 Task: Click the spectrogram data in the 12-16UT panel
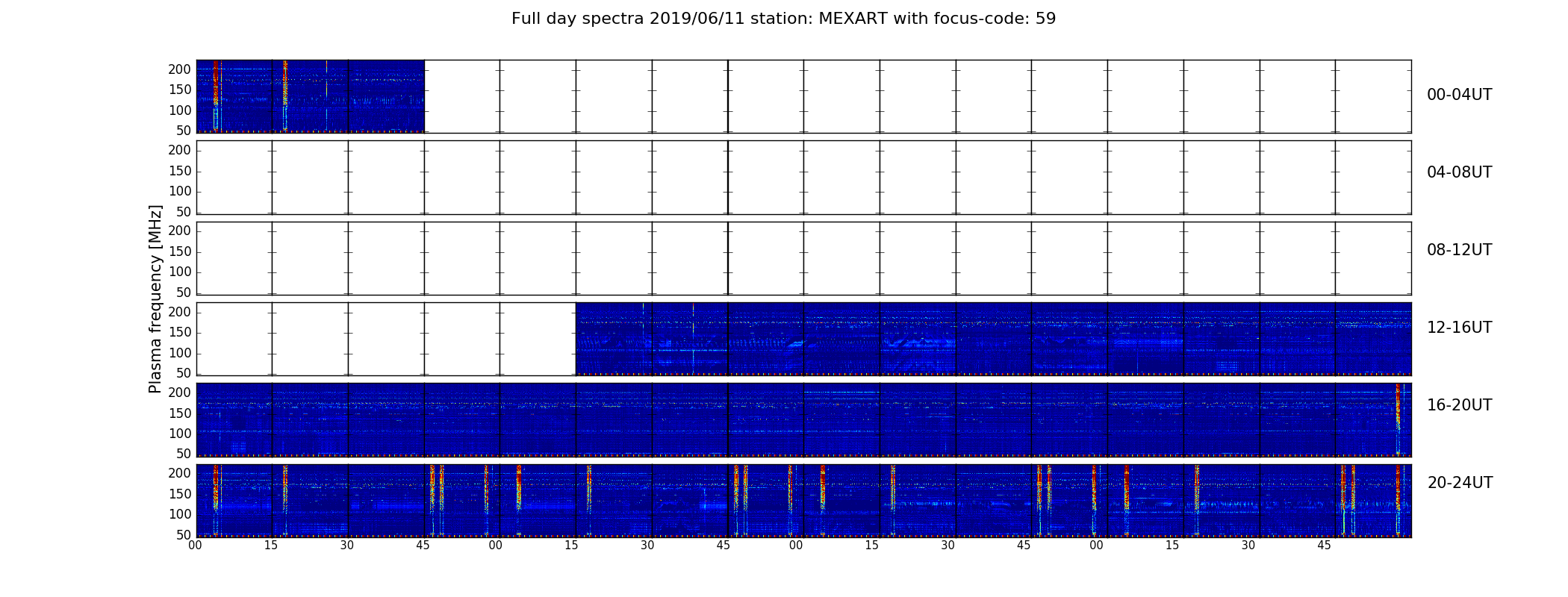pos(993,339)
